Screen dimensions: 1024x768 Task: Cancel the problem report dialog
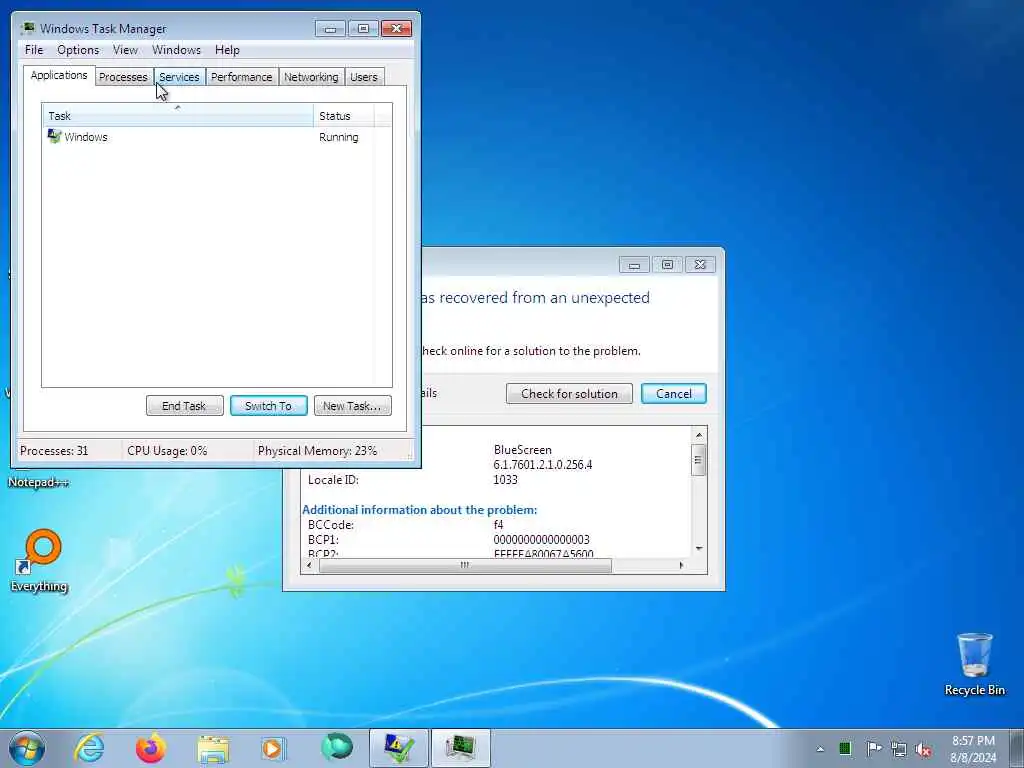(x=673, y=394)
